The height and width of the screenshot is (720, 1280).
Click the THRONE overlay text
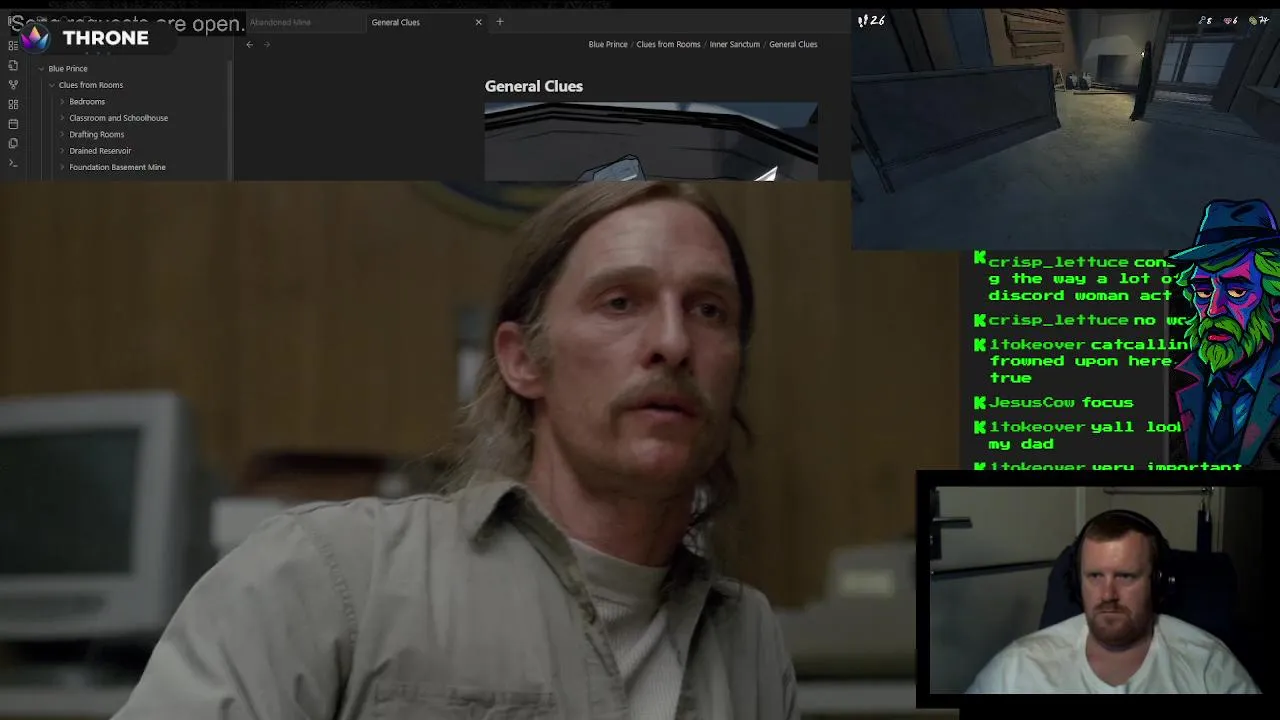click(x=105, y=38)
